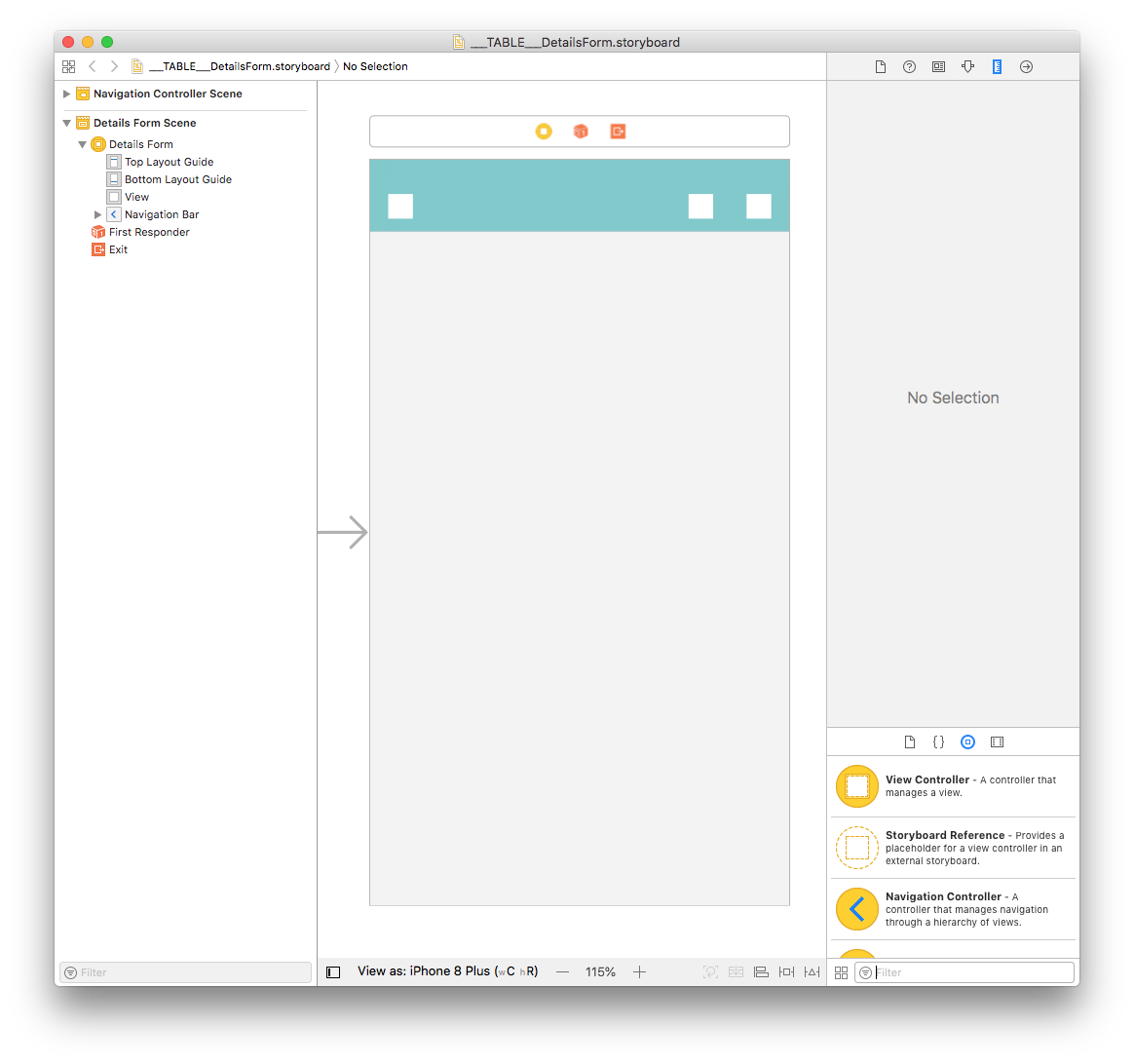
Task: Click the Embed In Stack button
Action: pyautogui.click(x=737, y=972)
